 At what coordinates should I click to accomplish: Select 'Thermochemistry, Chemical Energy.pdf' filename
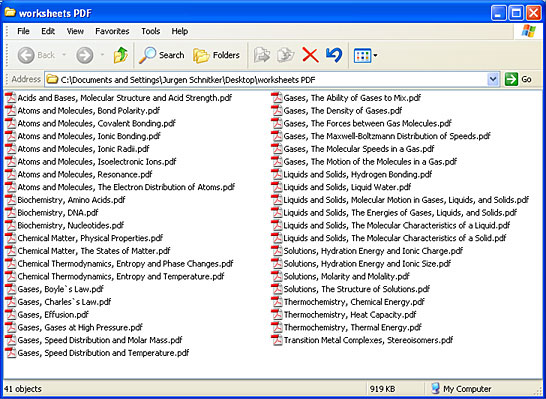point(354,302)
